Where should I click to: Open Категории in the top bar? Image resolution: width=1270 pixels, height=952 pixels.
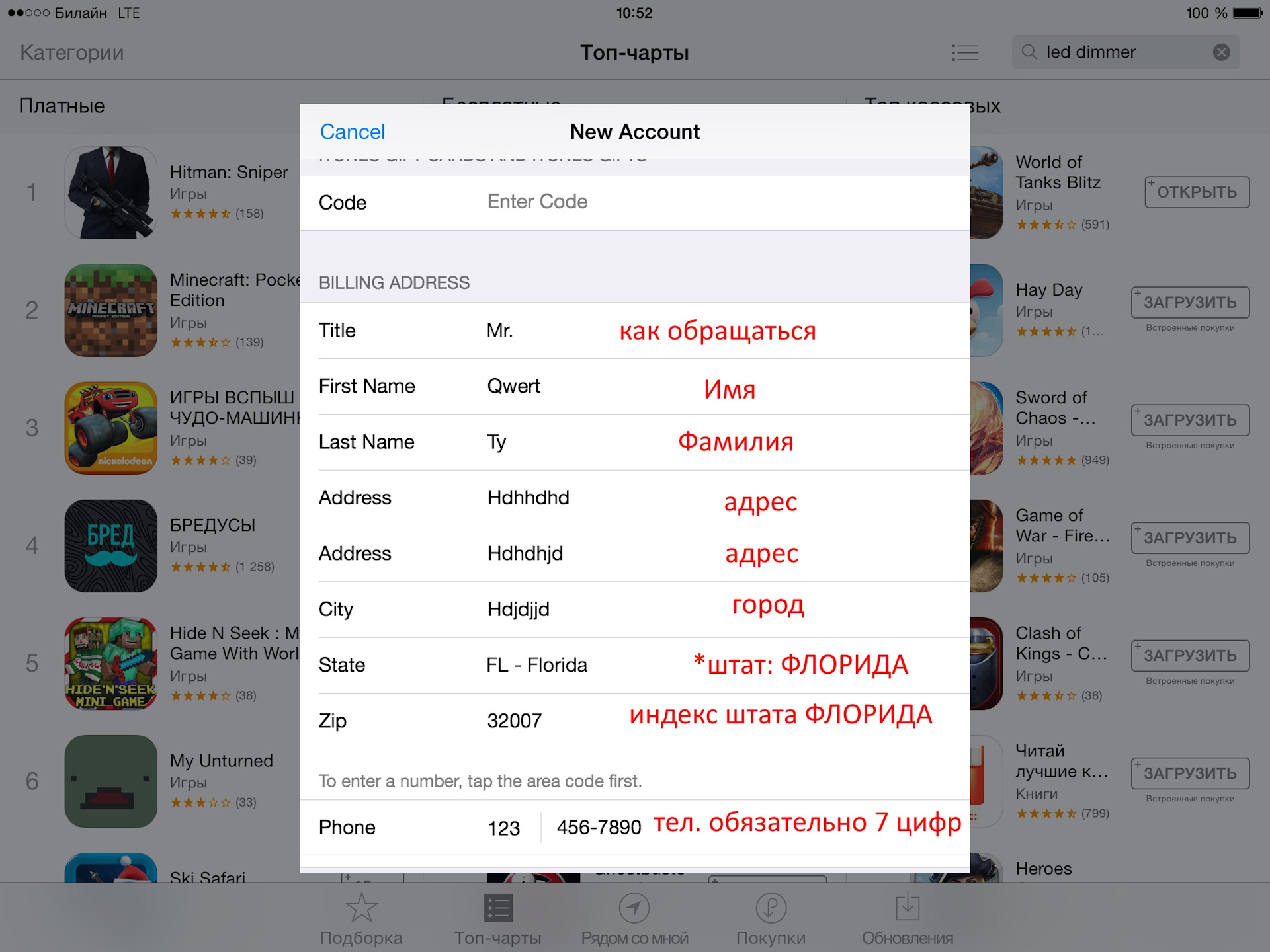pos(71,52)
